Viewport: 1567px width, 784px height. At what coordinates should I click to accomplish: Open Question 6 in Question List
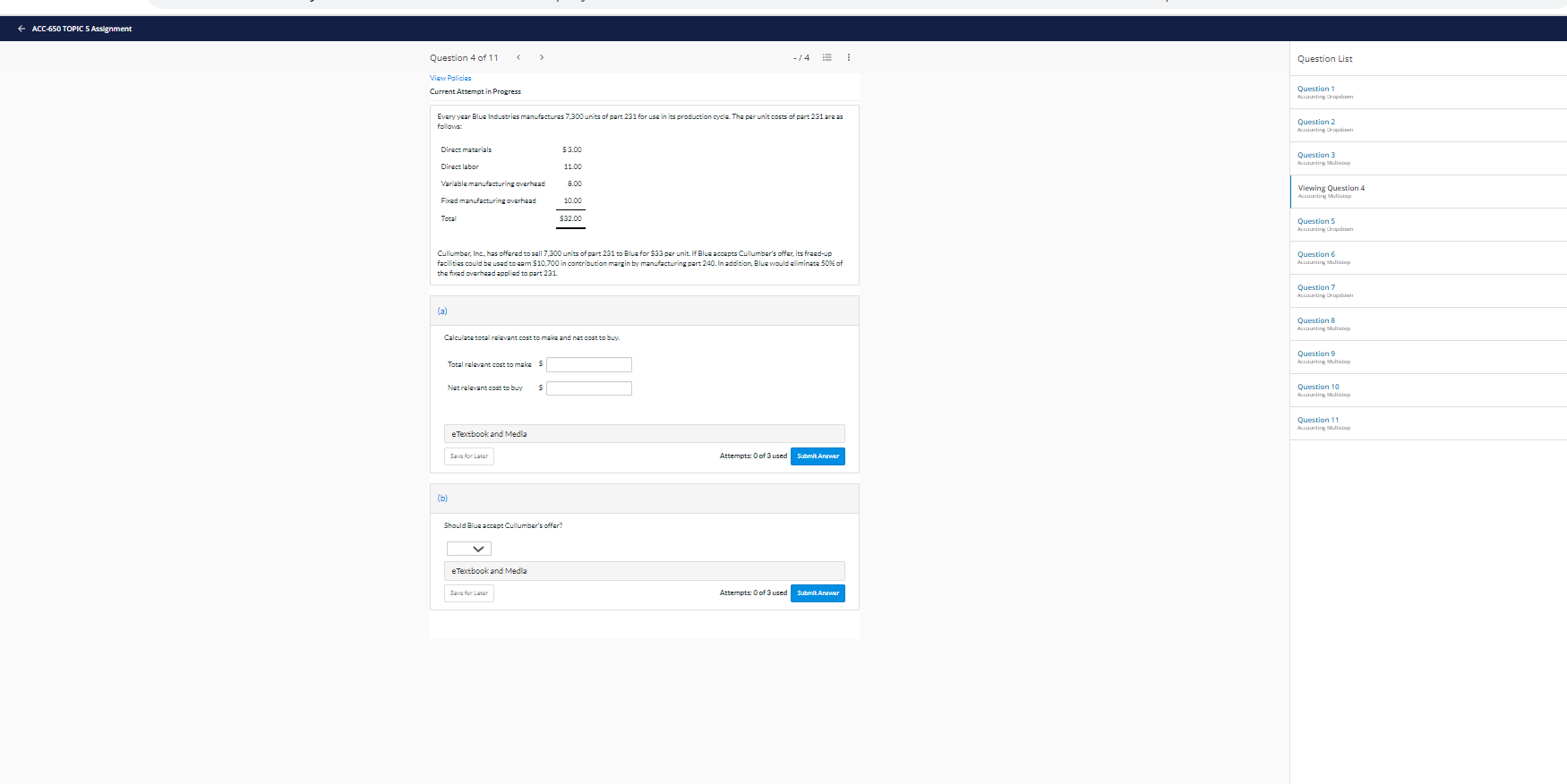coord(1315,254)
